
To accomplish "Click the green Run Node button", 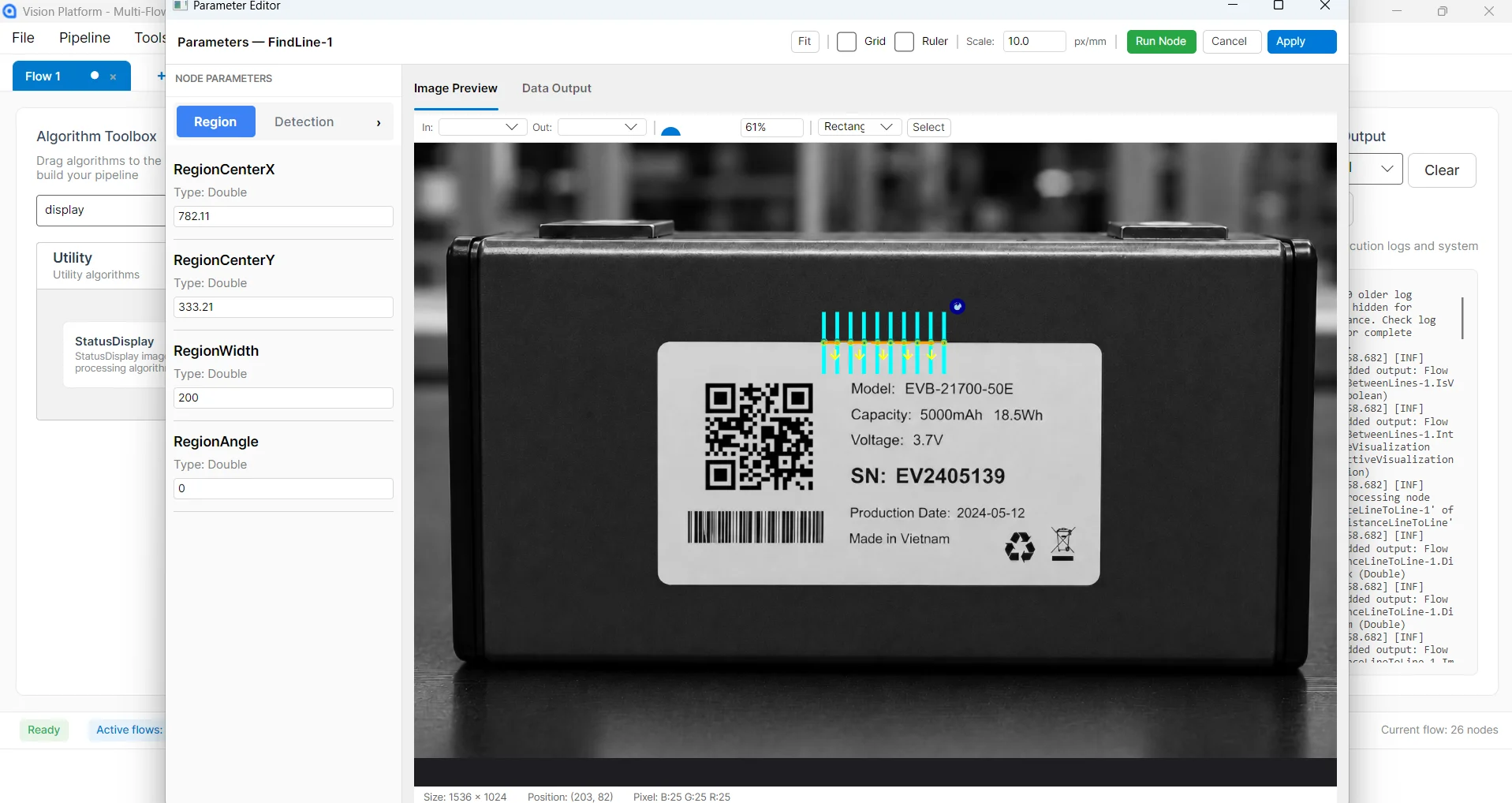I will [x=1161, y=42].
